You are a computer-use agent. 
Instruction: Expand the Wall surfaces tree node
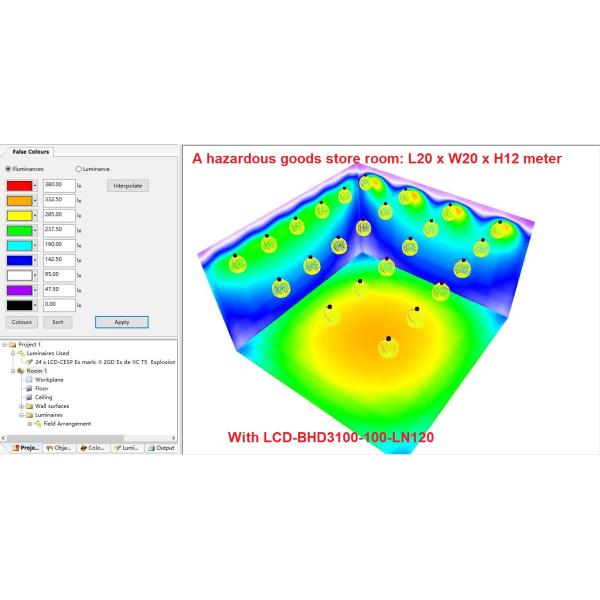20,406
